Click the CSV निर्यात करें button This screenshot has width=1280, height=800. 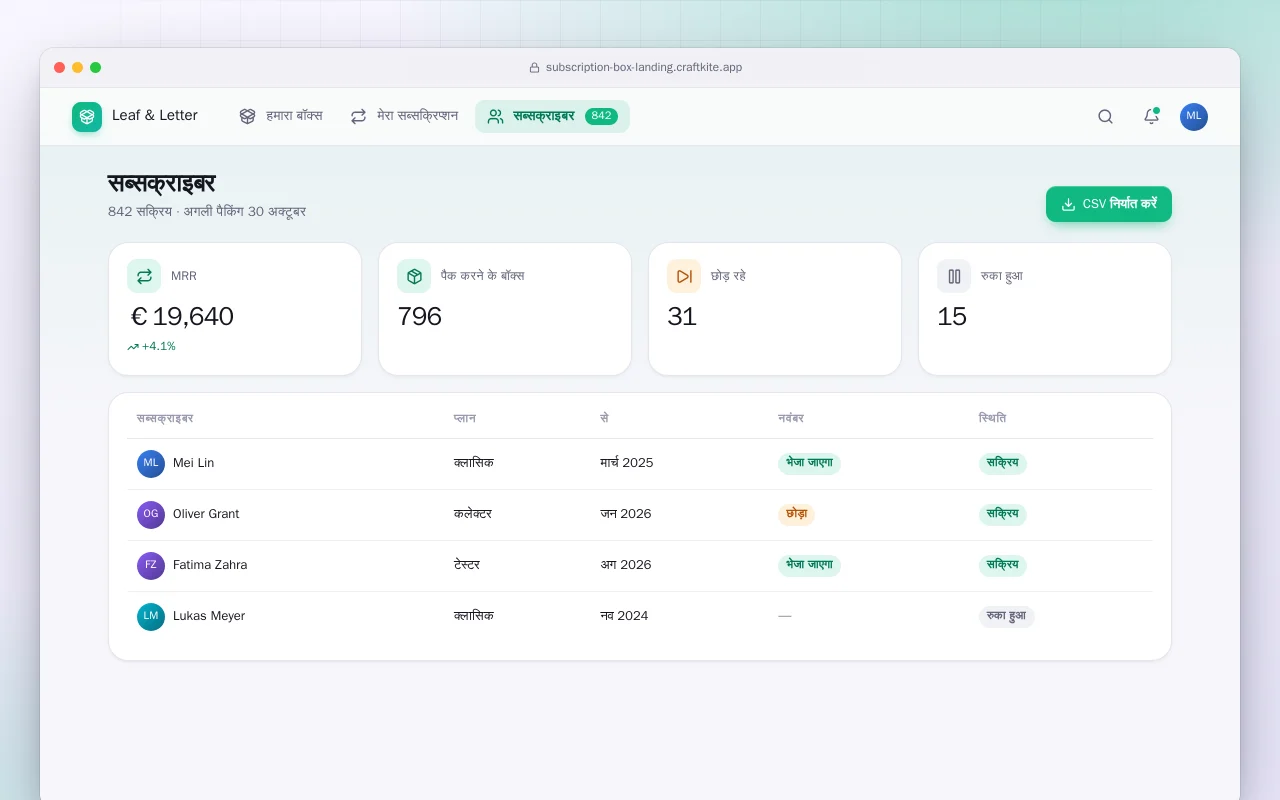(1109, 204)
